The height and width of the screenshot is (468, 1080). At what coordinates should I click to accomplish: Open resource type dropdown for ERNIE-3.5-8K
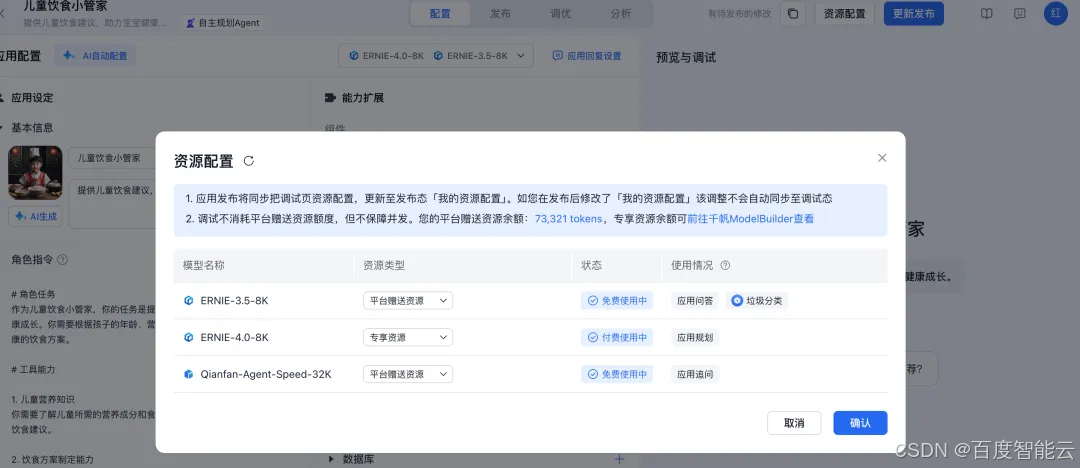pos(408,301)
